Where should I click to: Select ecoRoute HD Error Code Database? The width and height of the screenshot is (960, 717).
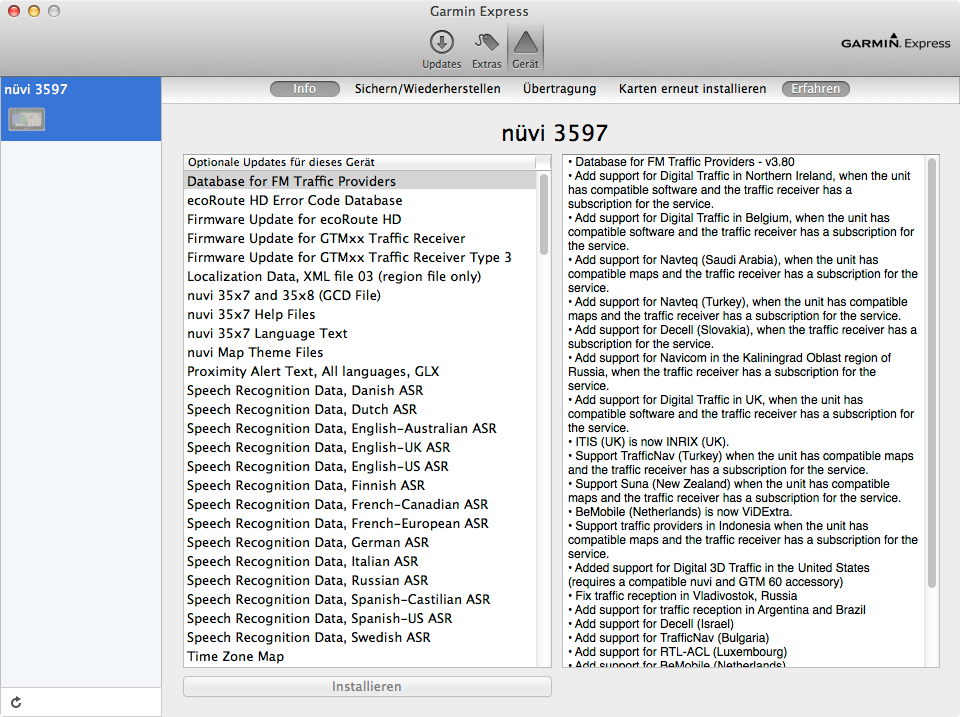tap(294, 200)
